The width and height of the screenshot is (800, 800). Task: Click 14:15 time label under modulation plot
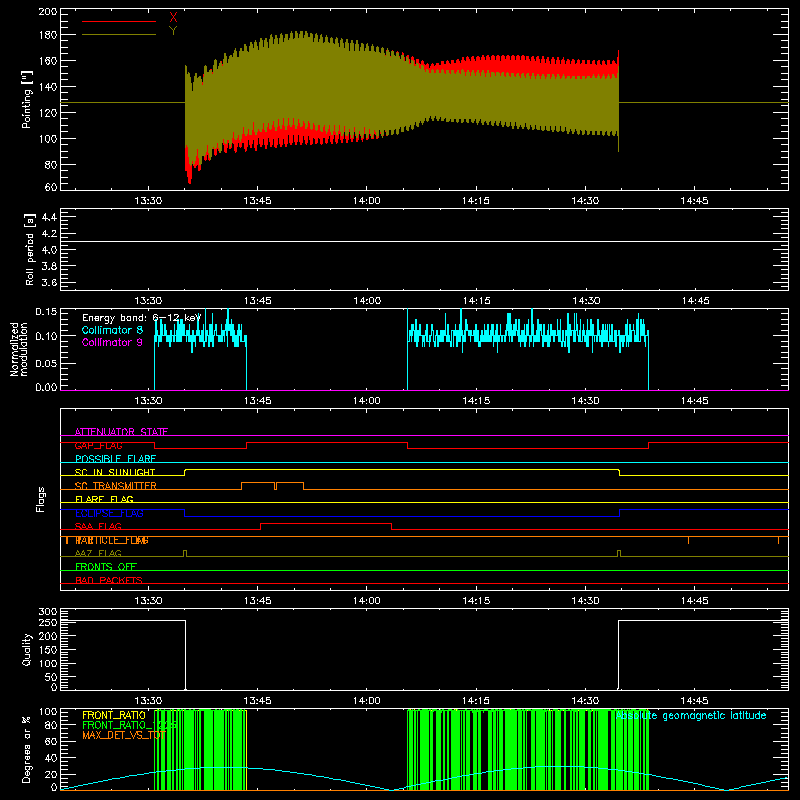[476, 401]
